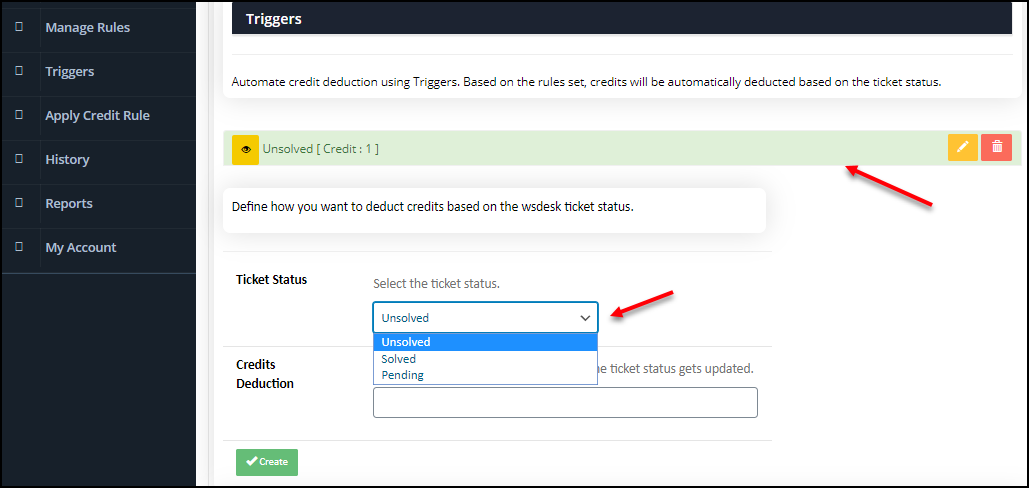The image size is (1029, 488).
Task: Edit the Unsolved trigger with pencil icon
Action: [x=963, y=148]
